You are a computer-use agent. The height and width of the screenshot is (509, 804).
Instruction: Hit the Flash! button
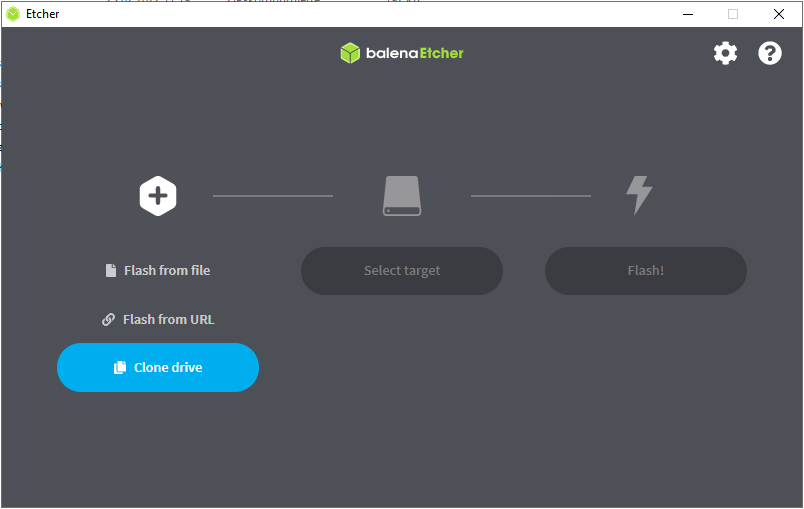tap(645, 271)
